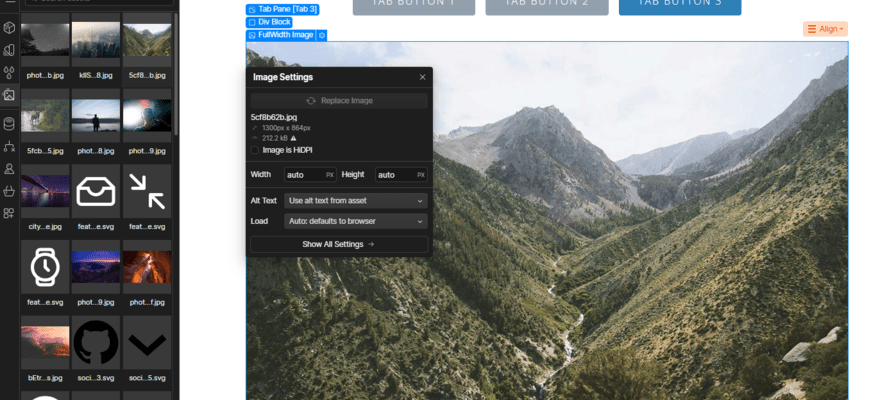Open the Load setting dropdown
Screen dimensions: 880x400
coord(356,221)
